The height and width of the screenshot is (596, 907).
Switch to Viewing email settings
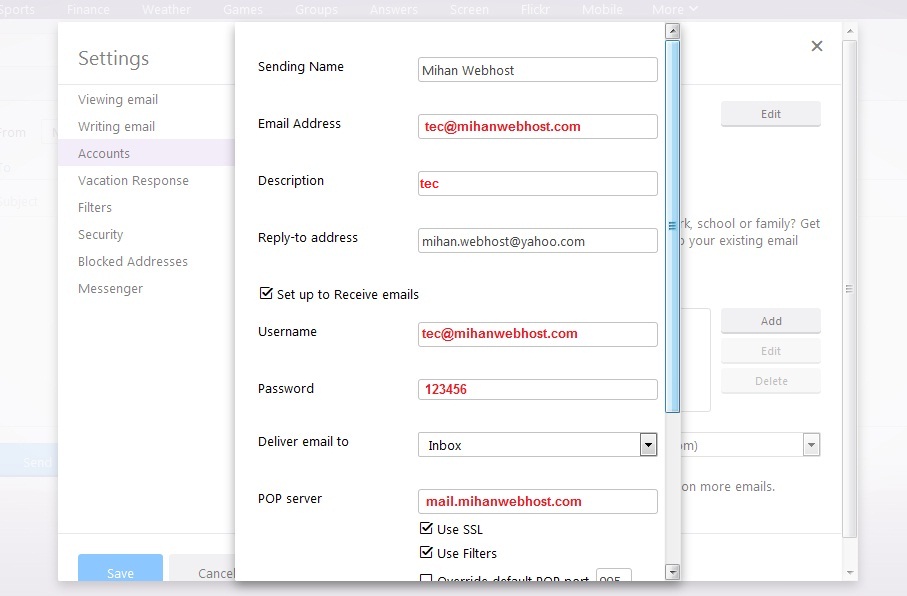[x=117, y=99]
